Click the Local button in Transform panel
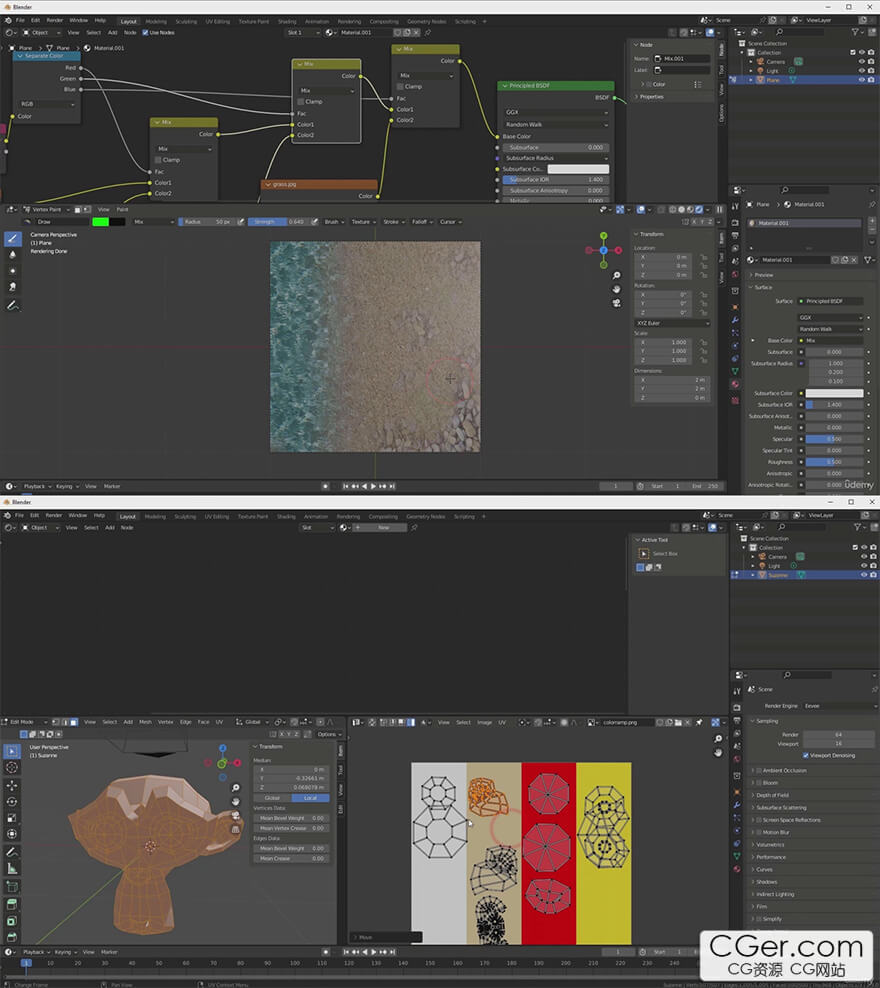Viewport: 880px width, 988px height. click(310, 798)
